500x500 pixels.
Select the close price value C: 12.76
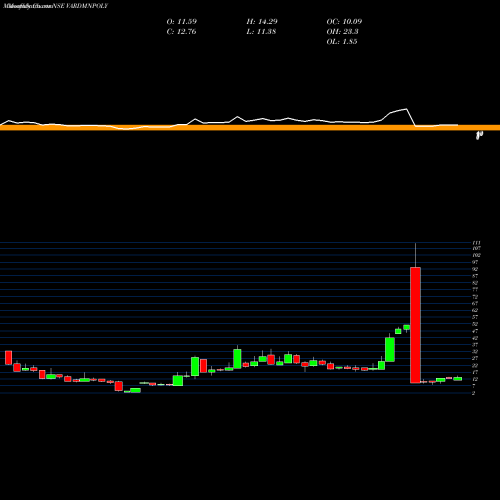coord(181,32)
